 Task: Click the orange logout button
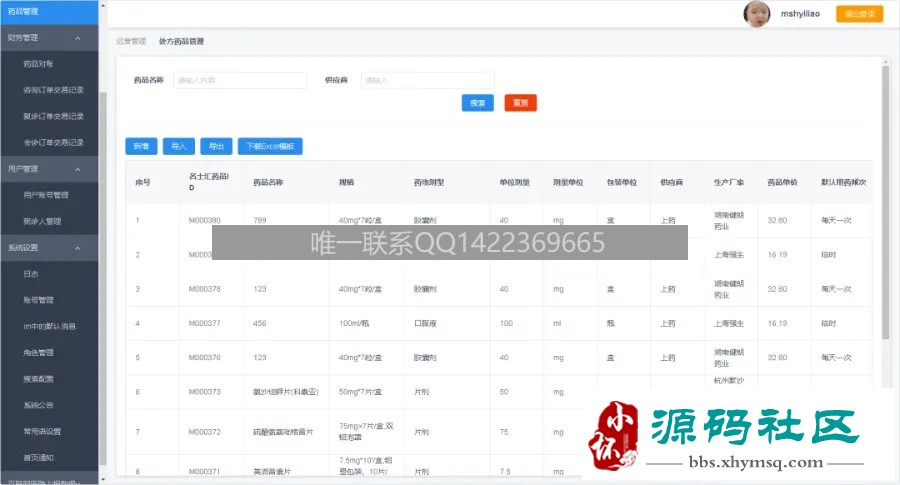coord(859,14)
